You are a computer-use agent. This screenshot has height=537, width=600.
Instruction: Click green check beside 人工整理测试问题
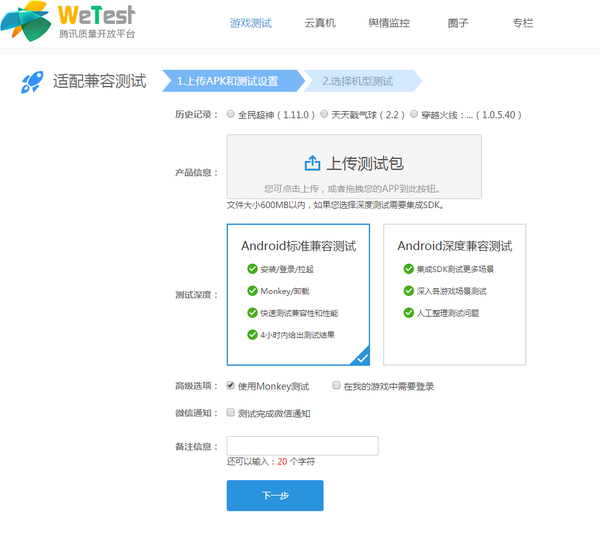[x=409, y=313]
